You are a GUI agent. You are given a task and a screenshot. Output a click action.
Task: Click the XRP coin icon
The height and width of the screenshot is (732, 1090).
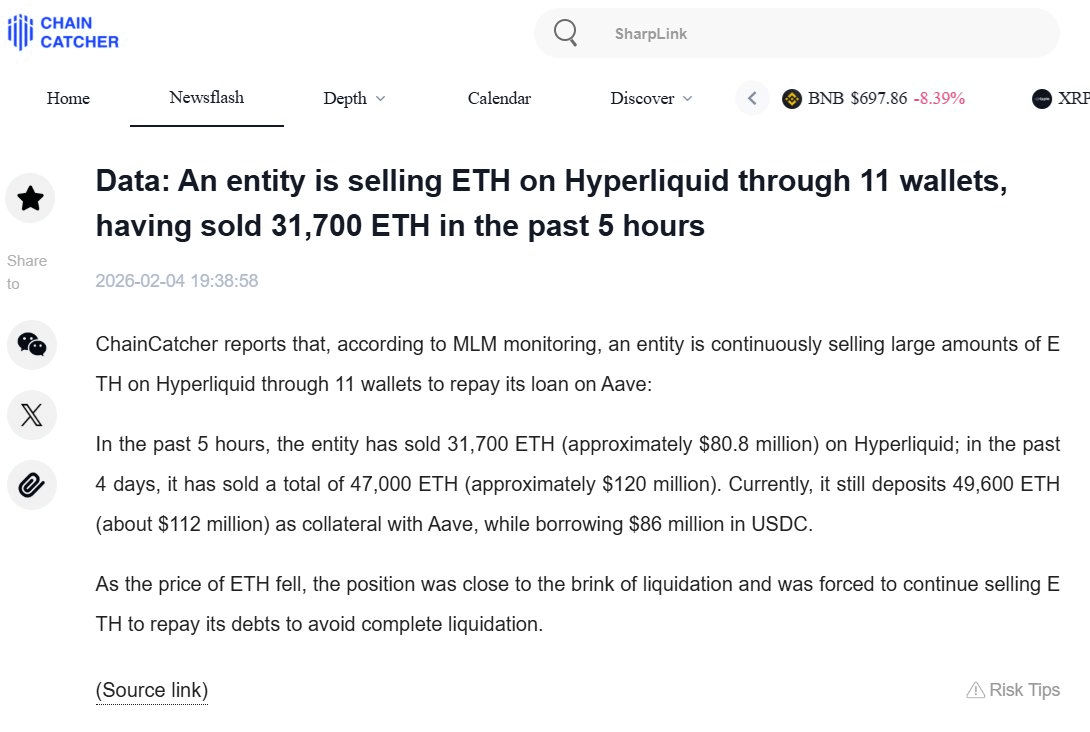(1042, 99)
